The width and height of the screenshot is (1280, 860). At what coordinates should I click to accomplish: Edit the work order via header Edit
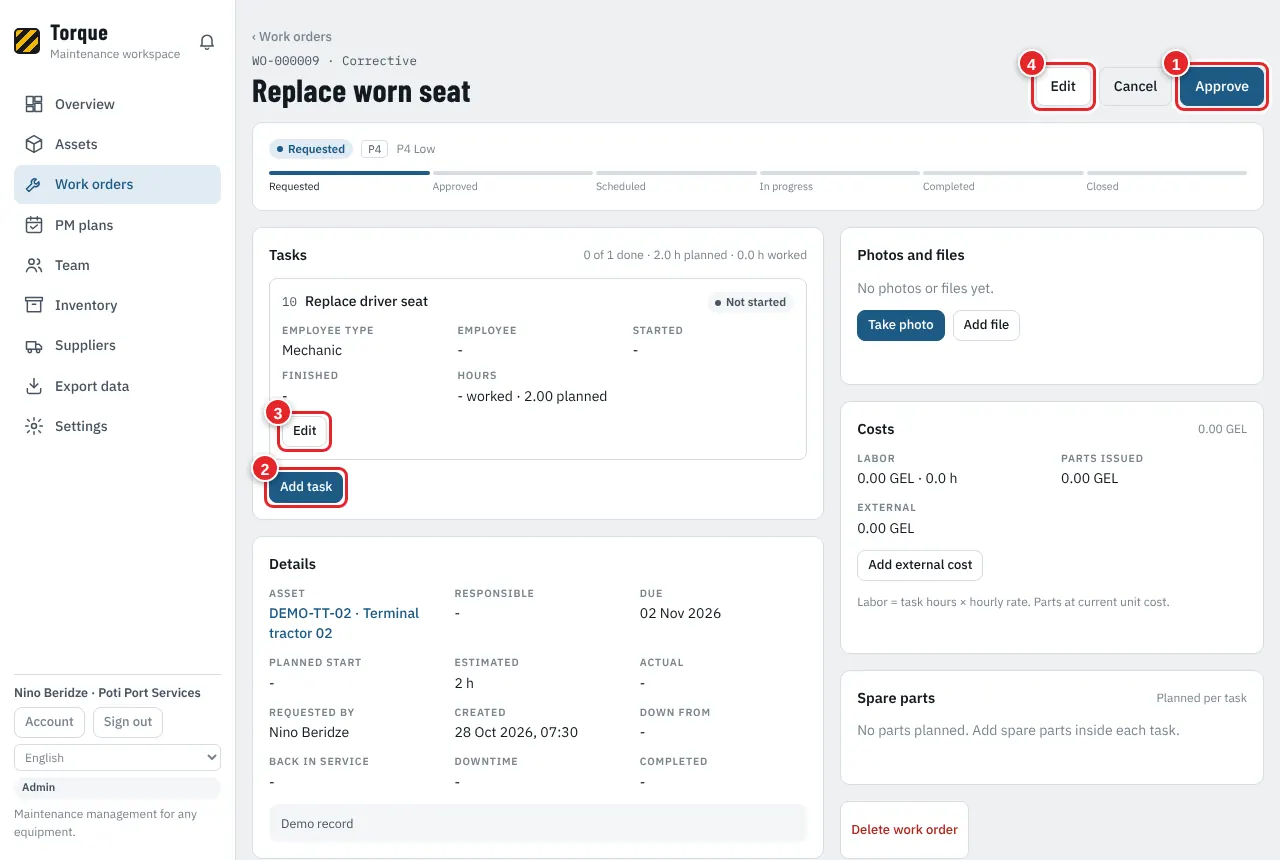(x=1063, y=86)
